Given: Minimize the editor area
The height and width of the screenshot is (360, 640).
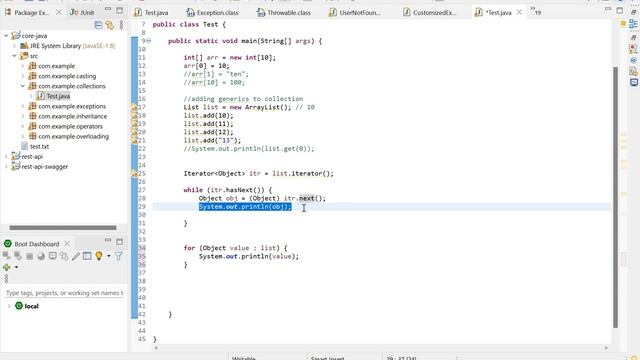Looking at the screenshot, I should point(608,9).
